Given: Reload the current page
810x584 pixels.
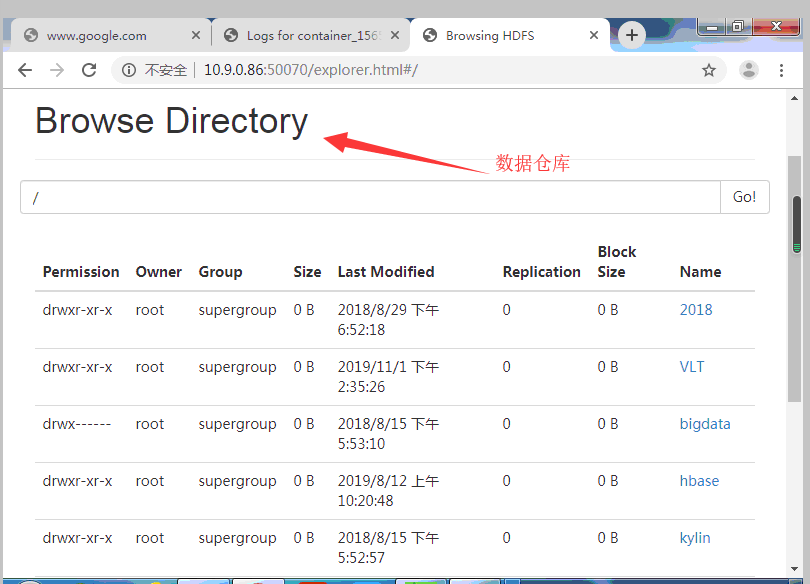Looking at the screenshot, I should pyautogui.click(x=89, y=70).
